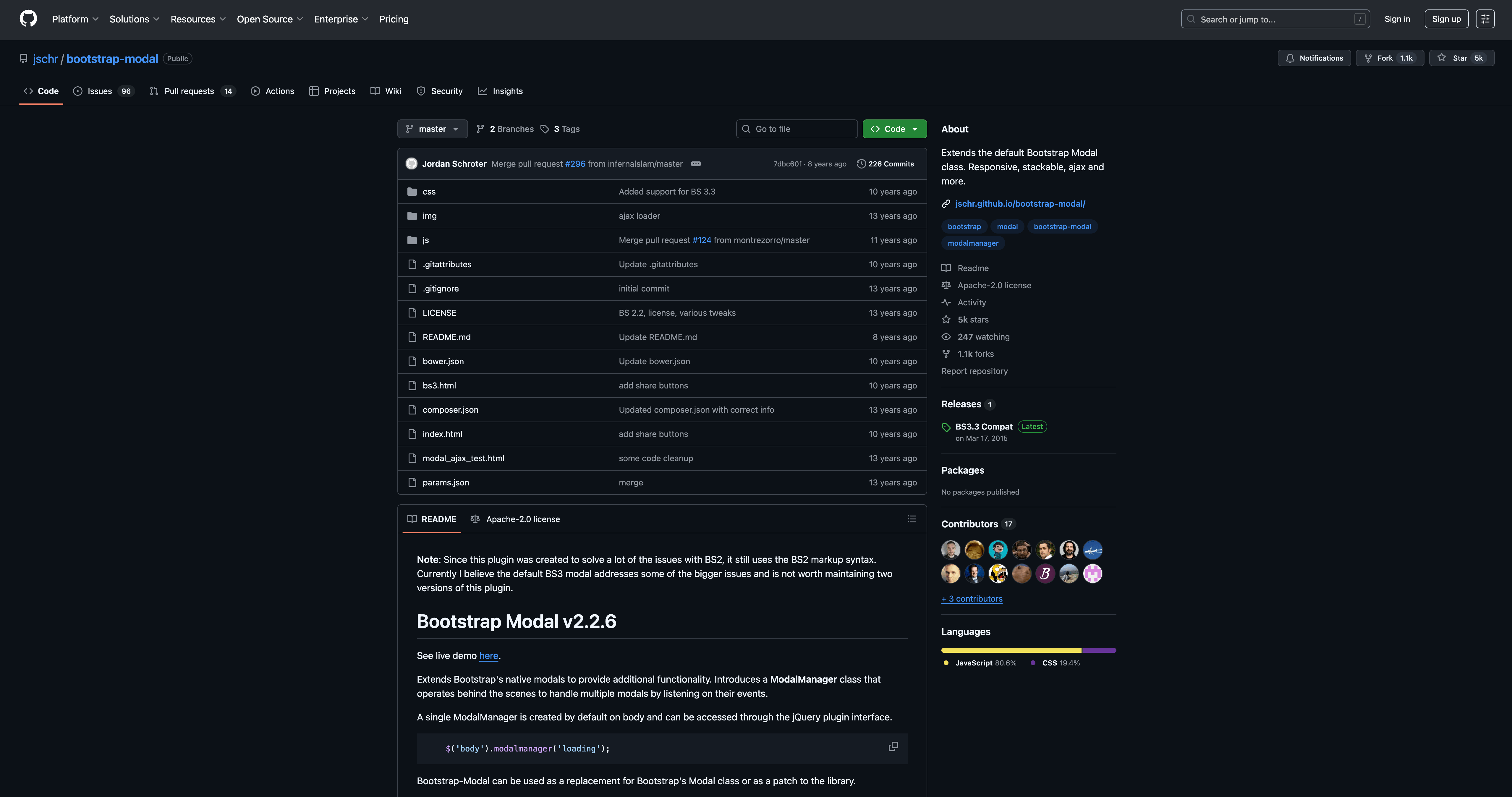Open the css folder
This screenshot has width=1512, height=797.
428,192
